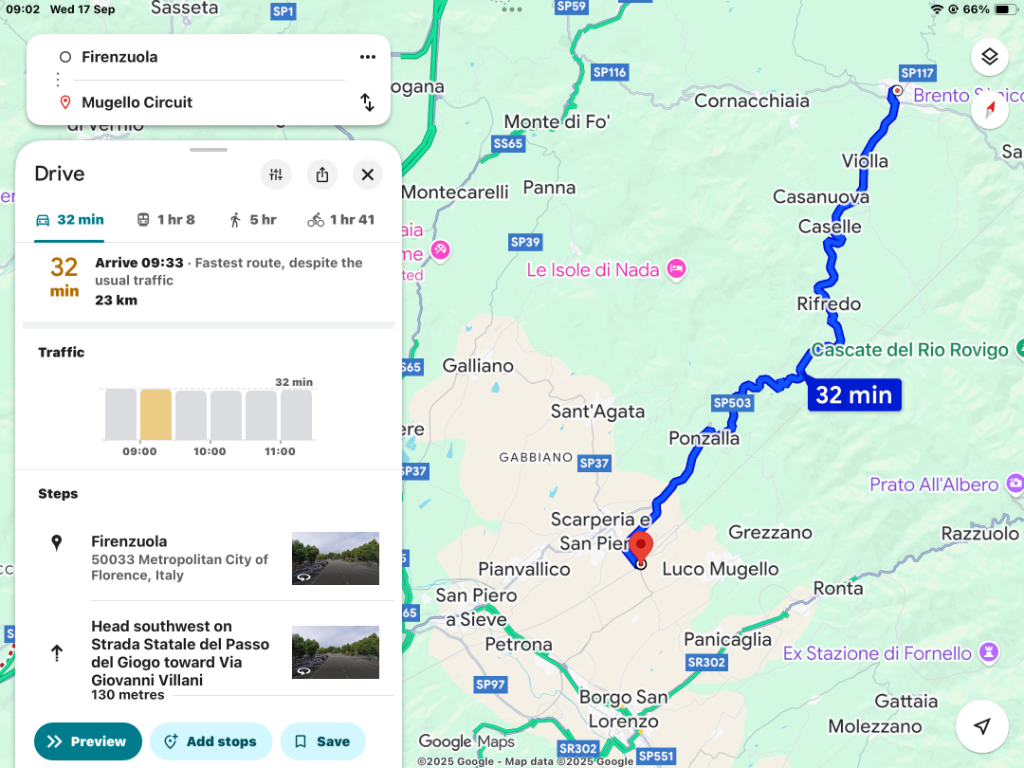Tap the Arrive 09:33 route summary
This screenshot has width=1024, height=768.
pyautogui.click(x=209, y=281)
